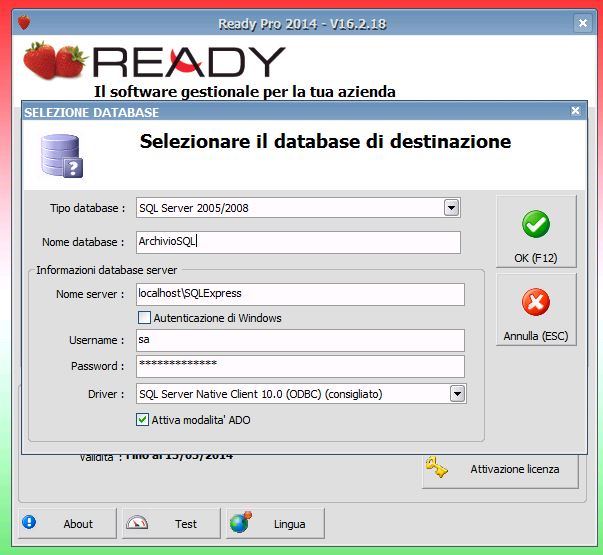Screen dimensions: 603x555
Task: Cancel with Annulla (ESC) button
Action: pyautogui.click(x=536, y=310)
